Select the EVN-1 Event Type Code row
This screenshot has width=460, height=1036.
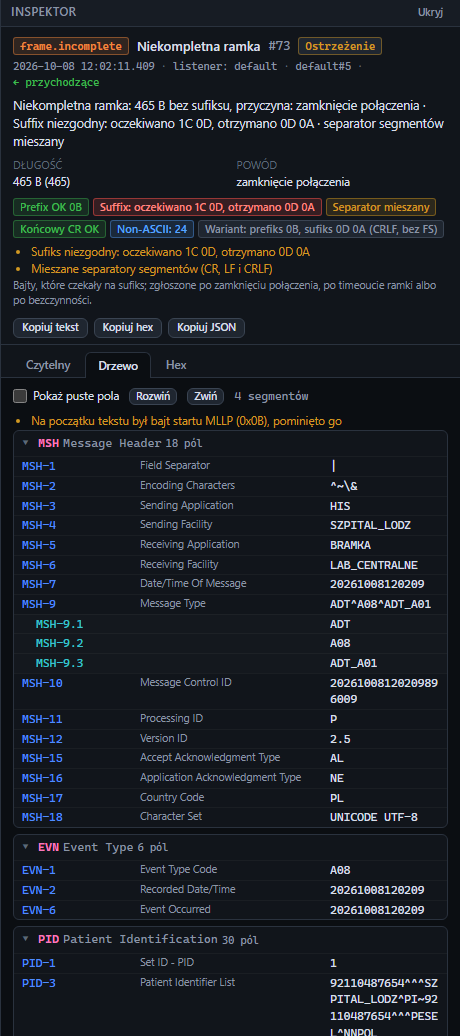coord(231,870)
